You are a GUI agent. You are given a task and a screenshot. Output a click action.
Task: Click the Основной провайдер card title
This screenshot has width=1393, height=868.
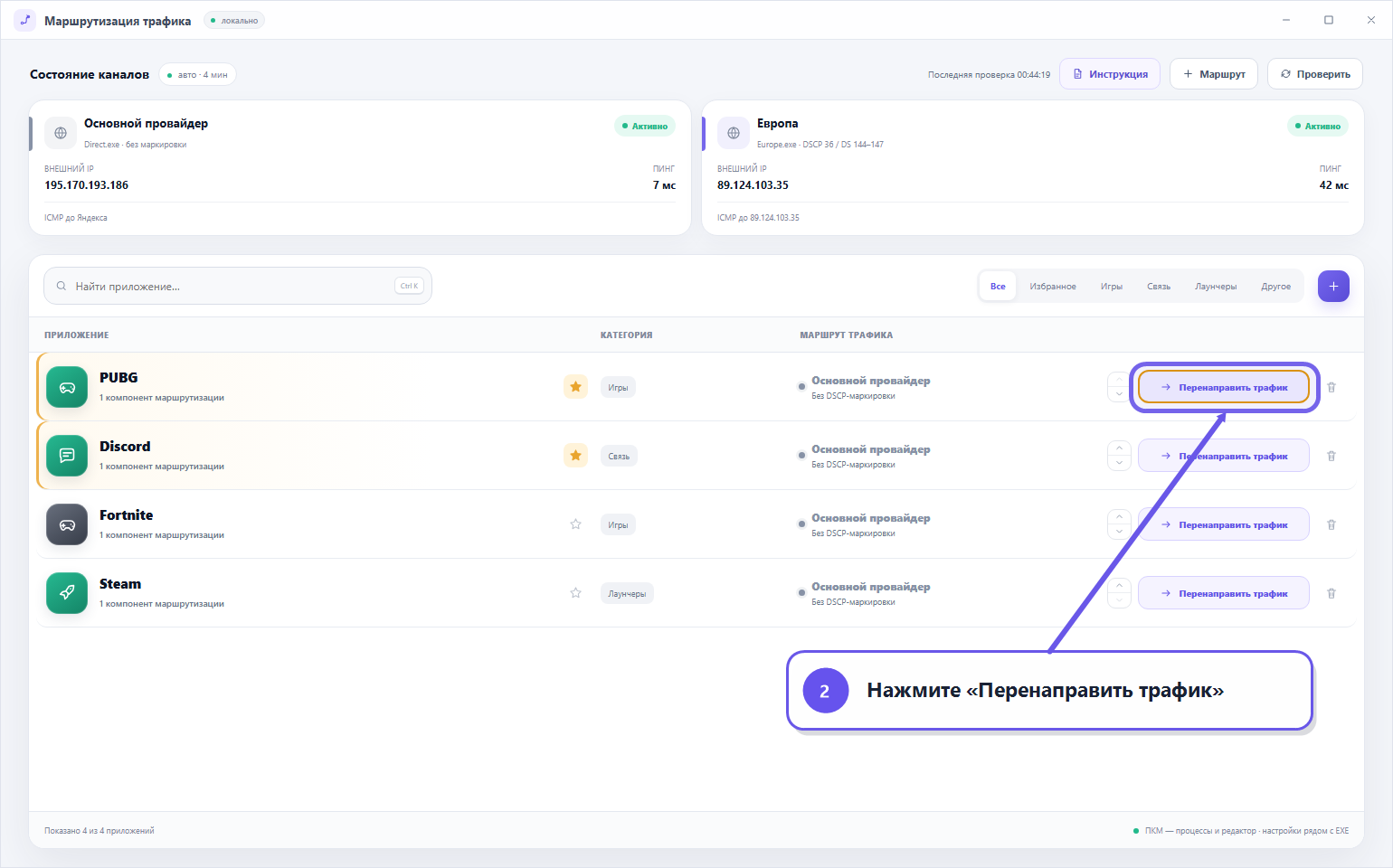coord(146,123)
